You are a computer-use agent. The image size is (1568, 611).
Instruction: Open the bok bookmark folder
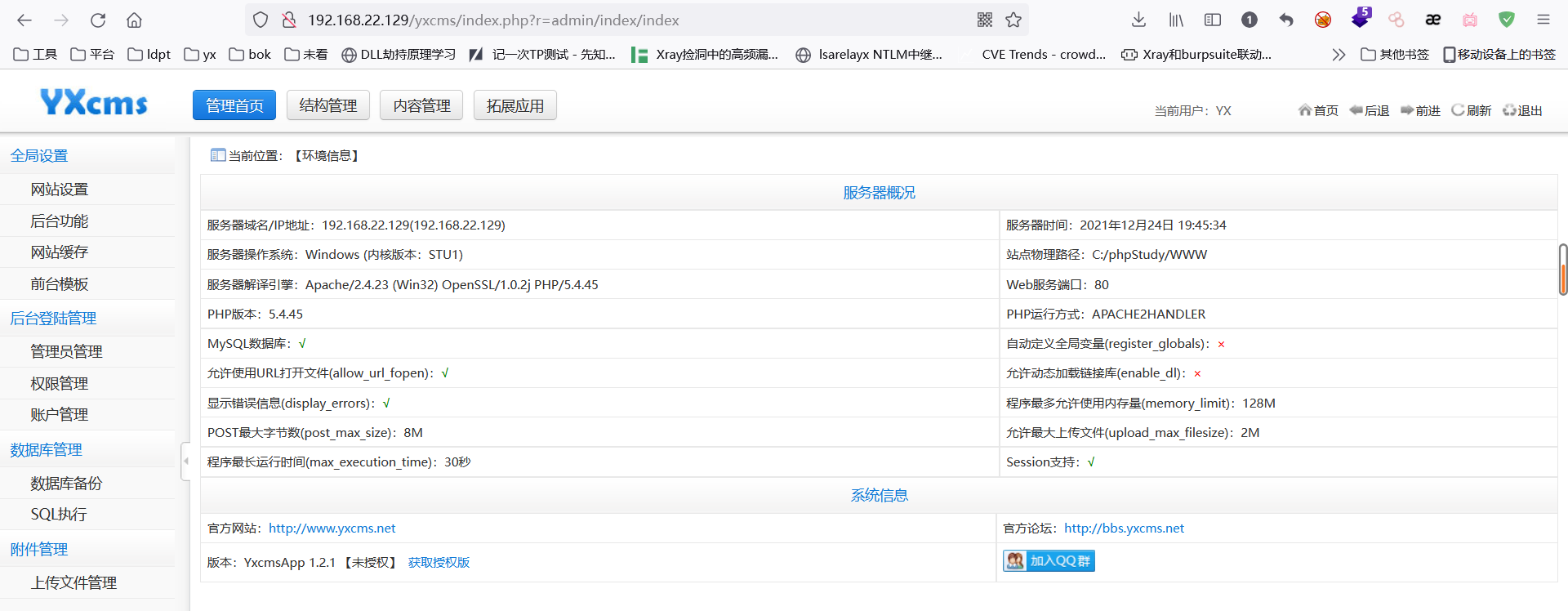(x=250, y=55)
